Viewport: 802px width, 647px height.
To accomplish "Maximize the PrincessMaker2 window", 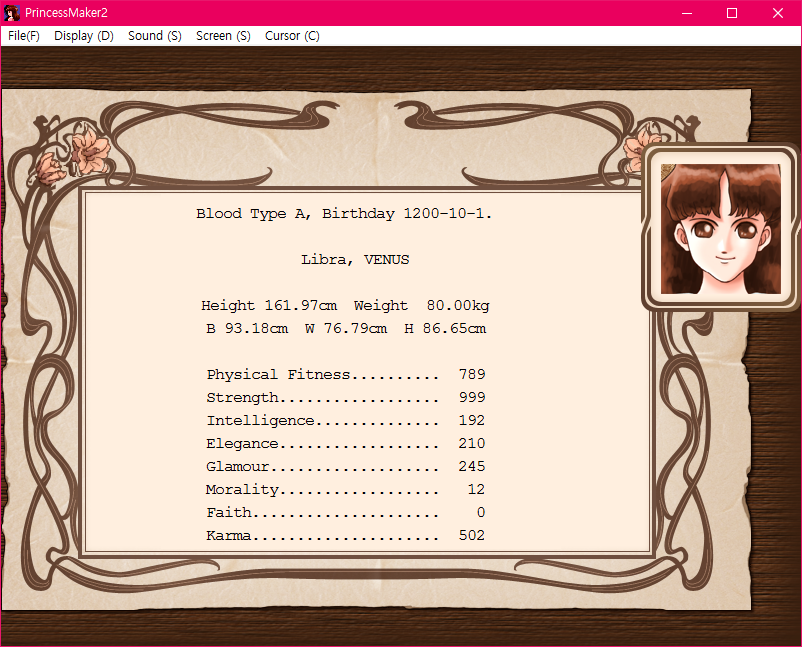I will coord(732,13).
